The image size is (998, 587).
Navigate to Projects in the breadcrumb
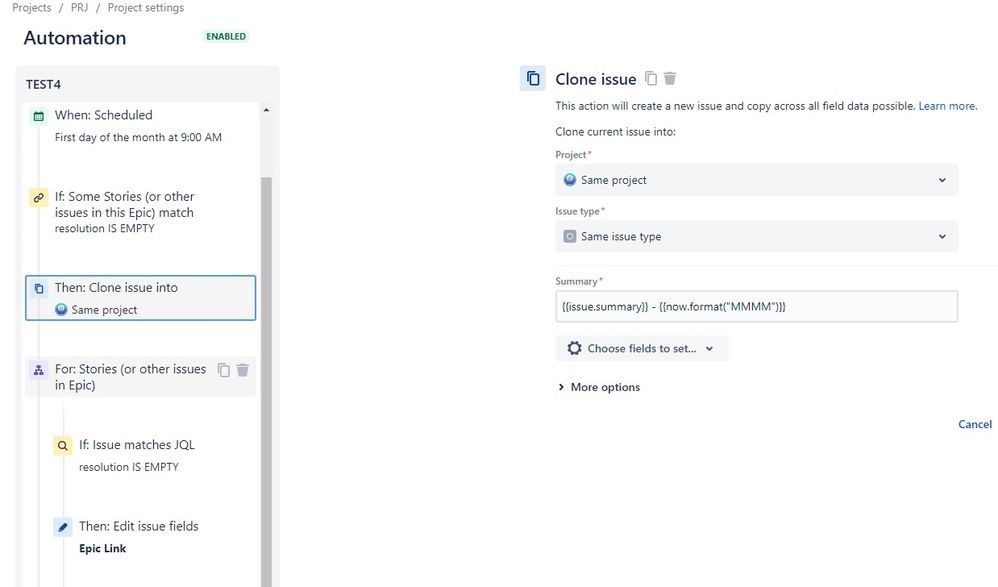(31, 7)
